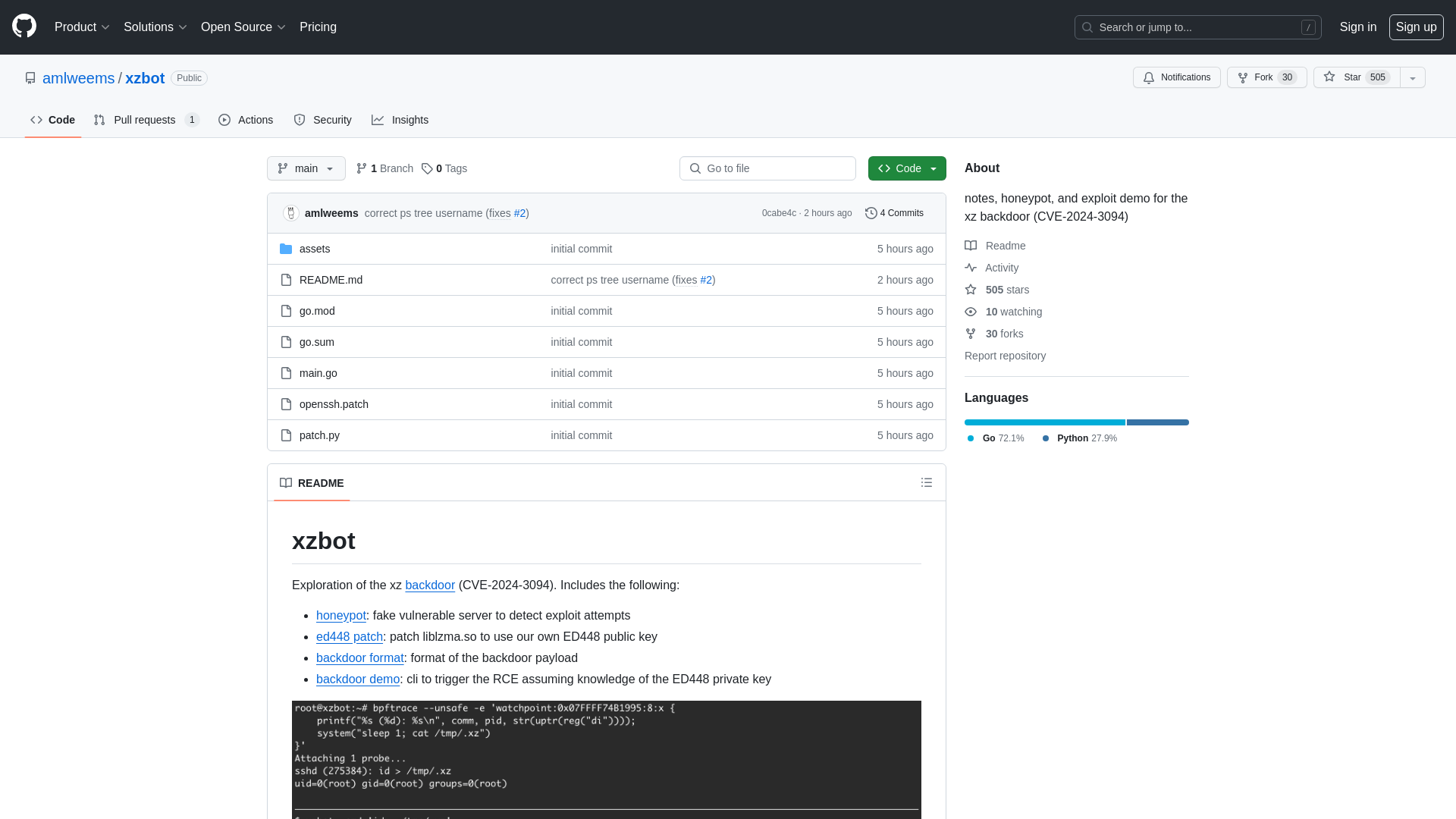Click the magnifier icon in the search bar
Screen dimensions: 1456x819
click(x=1087, y=27)
